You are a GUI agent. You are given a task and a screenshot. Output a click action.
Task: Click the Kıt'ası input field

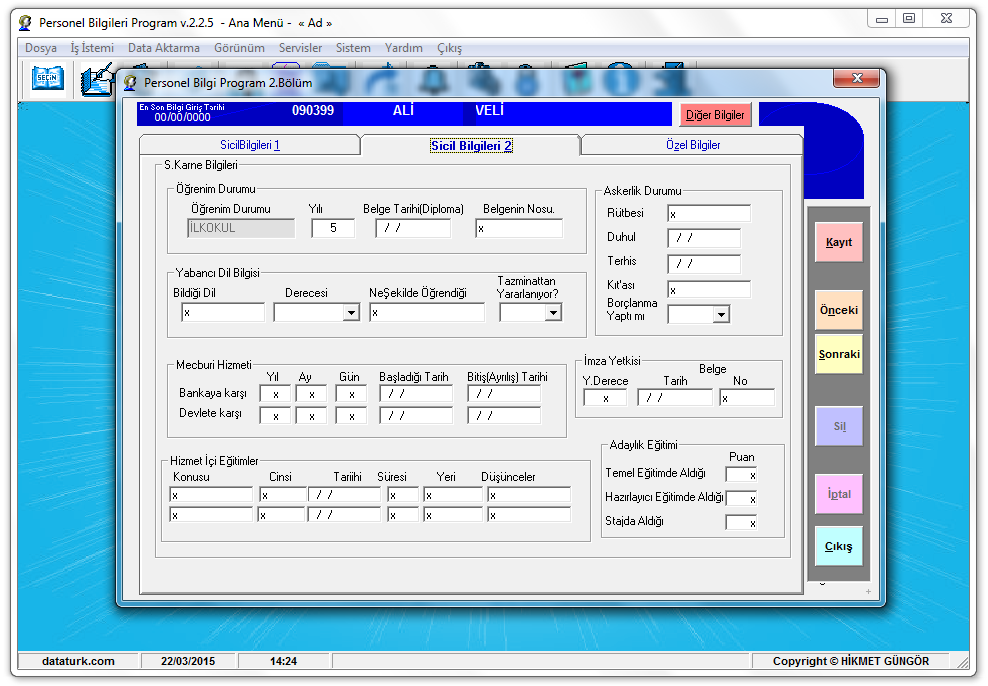point(709,290)
